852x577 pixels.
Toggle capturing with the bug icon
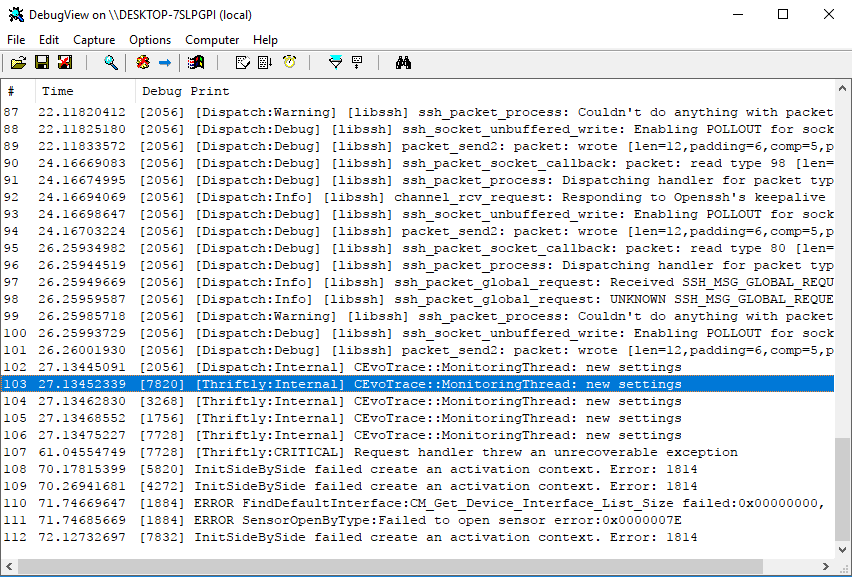pyautogui.click(x=142, y=61)
